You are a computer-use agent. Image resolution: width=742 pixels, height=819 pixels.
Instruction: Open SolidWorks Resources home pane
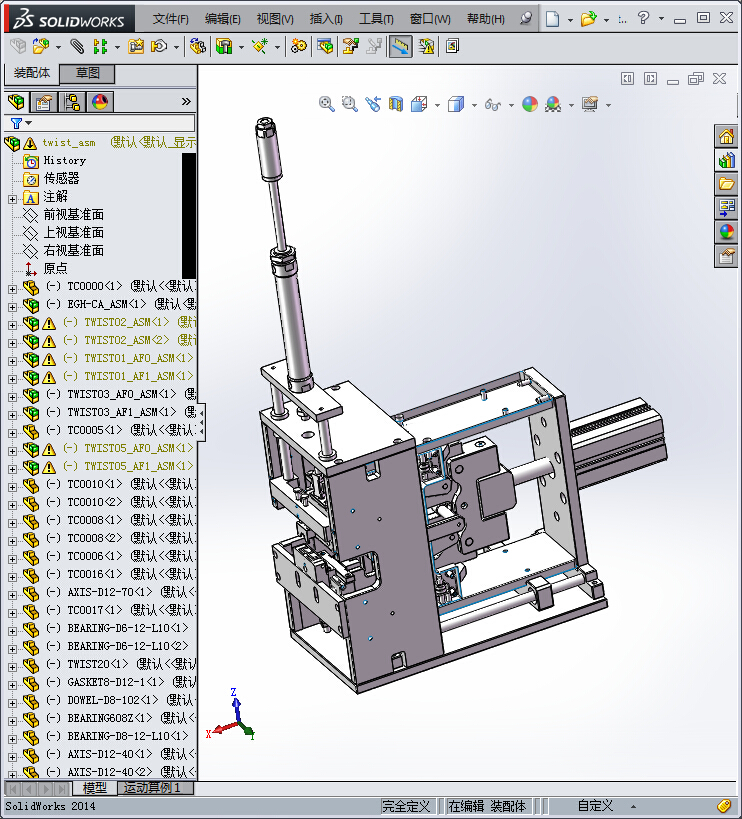click(x=726, y=137)
